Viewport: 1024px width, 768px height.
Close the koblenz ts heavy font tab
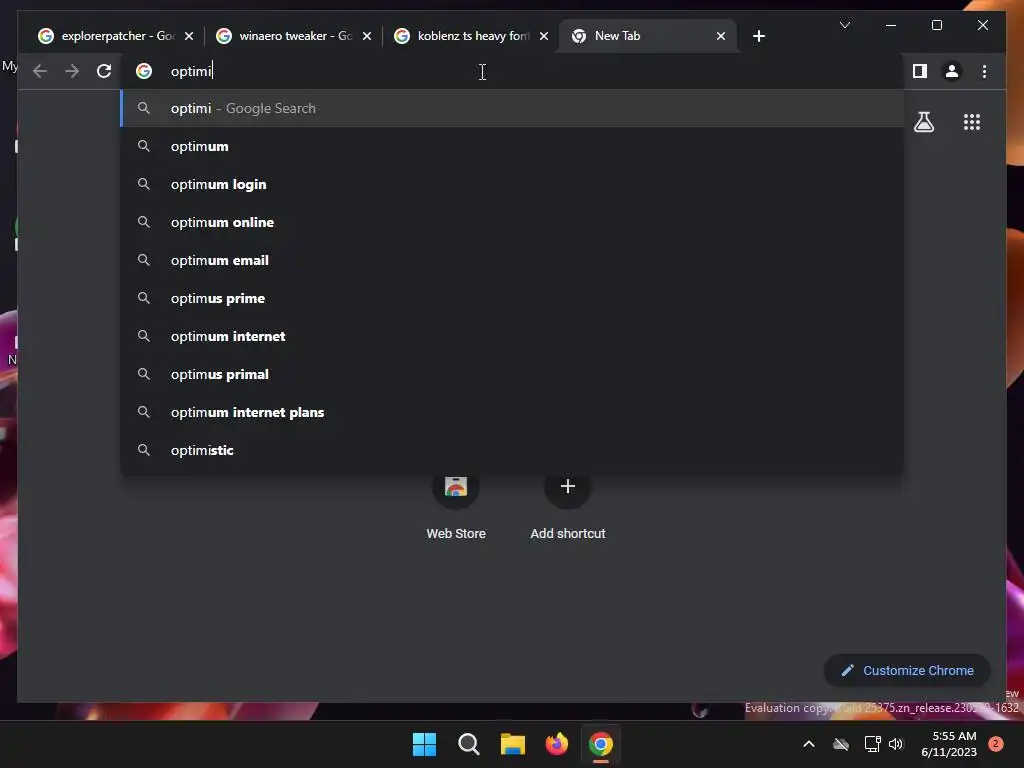coord(543,36)
